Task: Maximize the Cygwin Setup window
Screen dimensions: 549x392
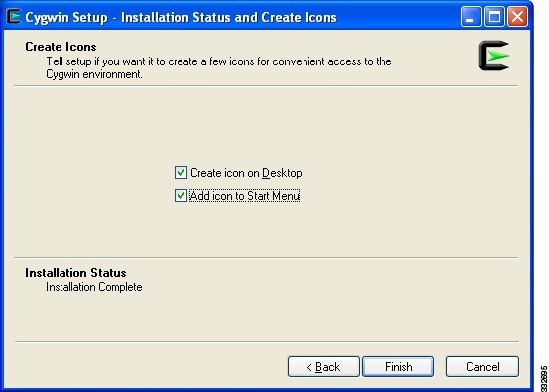Action: point(494,16)
